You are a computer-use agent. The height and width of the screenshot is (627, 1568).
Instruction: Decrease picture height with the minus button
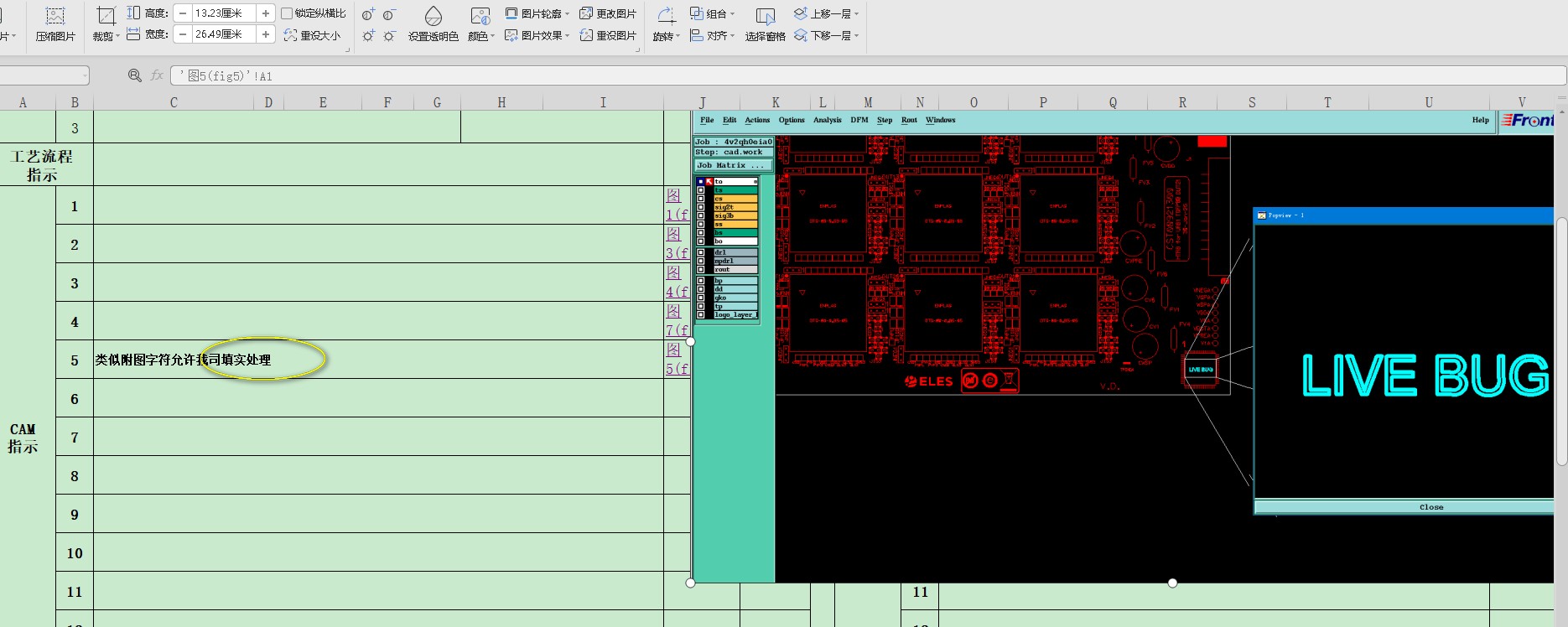coord(183,13)
